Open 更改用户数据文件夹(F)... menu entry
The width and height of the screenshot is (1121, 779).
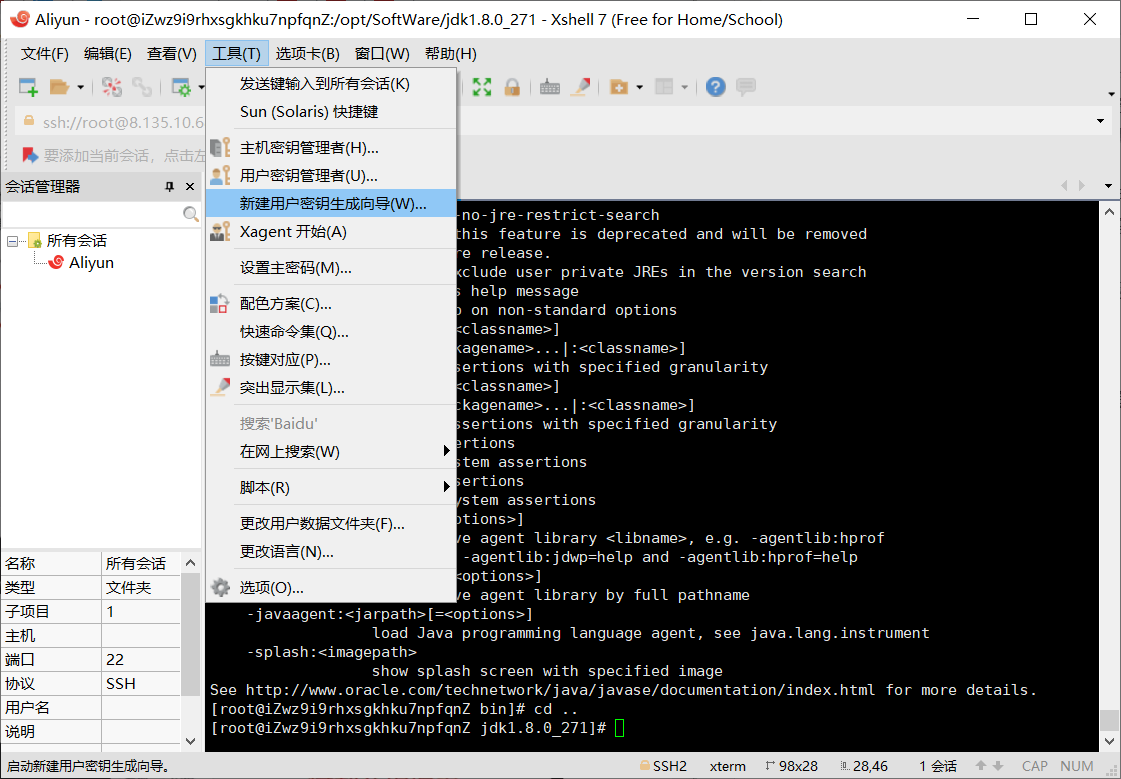pyautogui.click(x=331, y=524)
